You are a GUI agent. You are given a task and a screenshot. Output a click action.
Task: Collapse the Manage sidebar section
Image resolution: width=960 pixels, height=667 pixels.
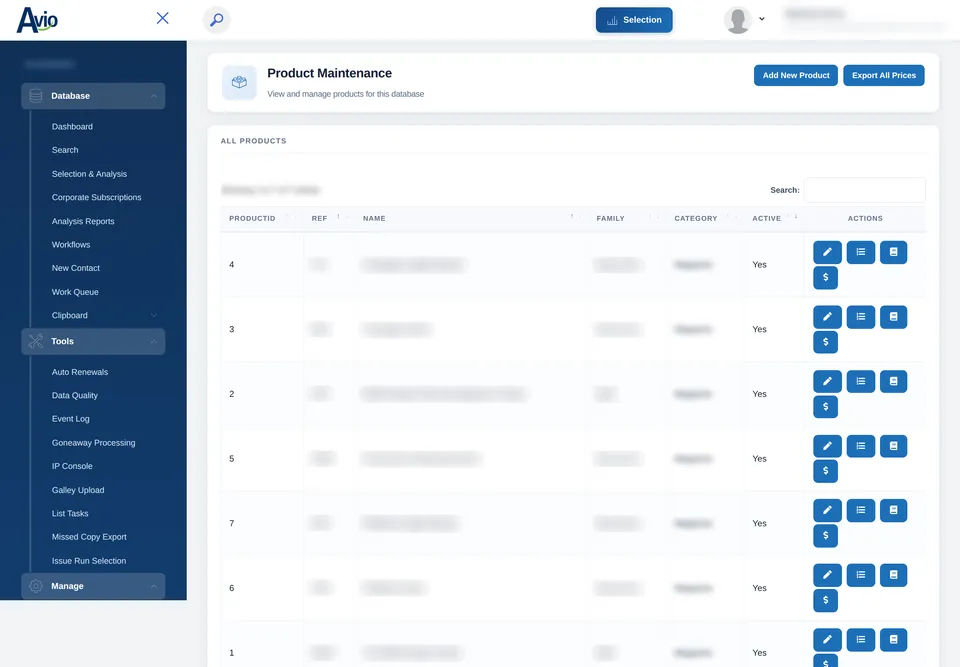click(x=93, y=586)
